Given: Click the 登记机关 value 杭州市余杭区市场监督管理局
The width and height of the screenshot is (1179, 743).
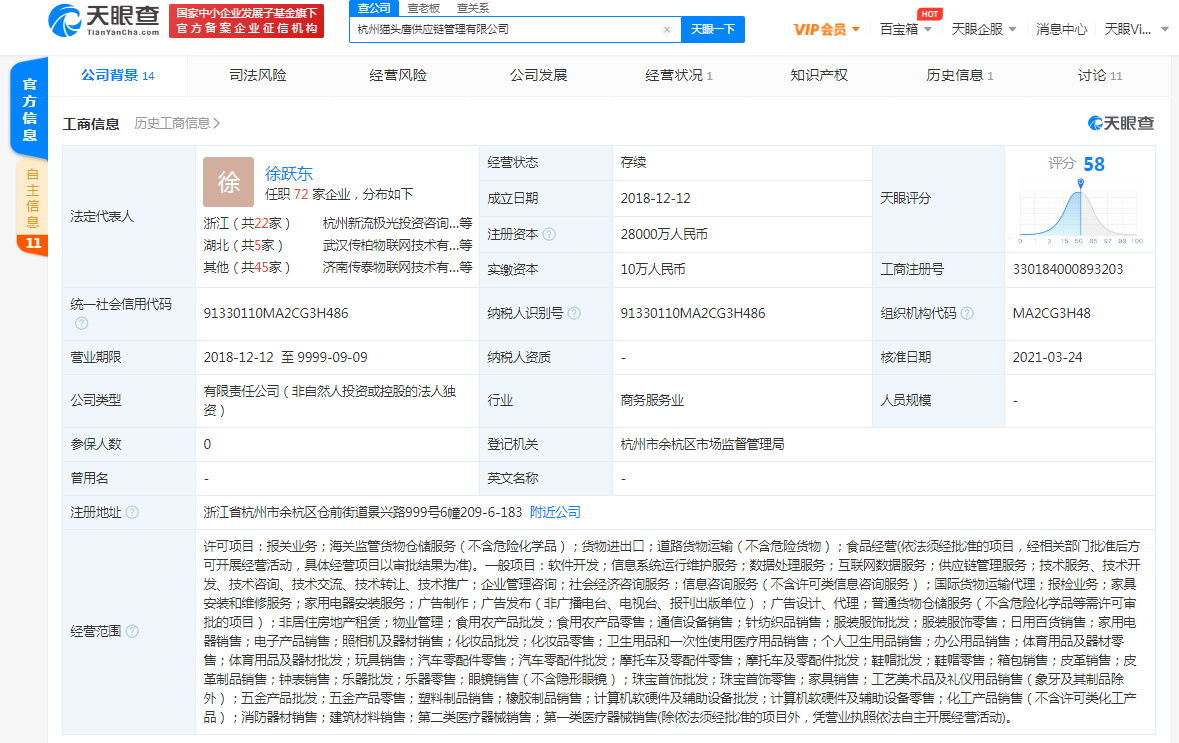Looking at the screenshot, I should [x=702, y=444].
